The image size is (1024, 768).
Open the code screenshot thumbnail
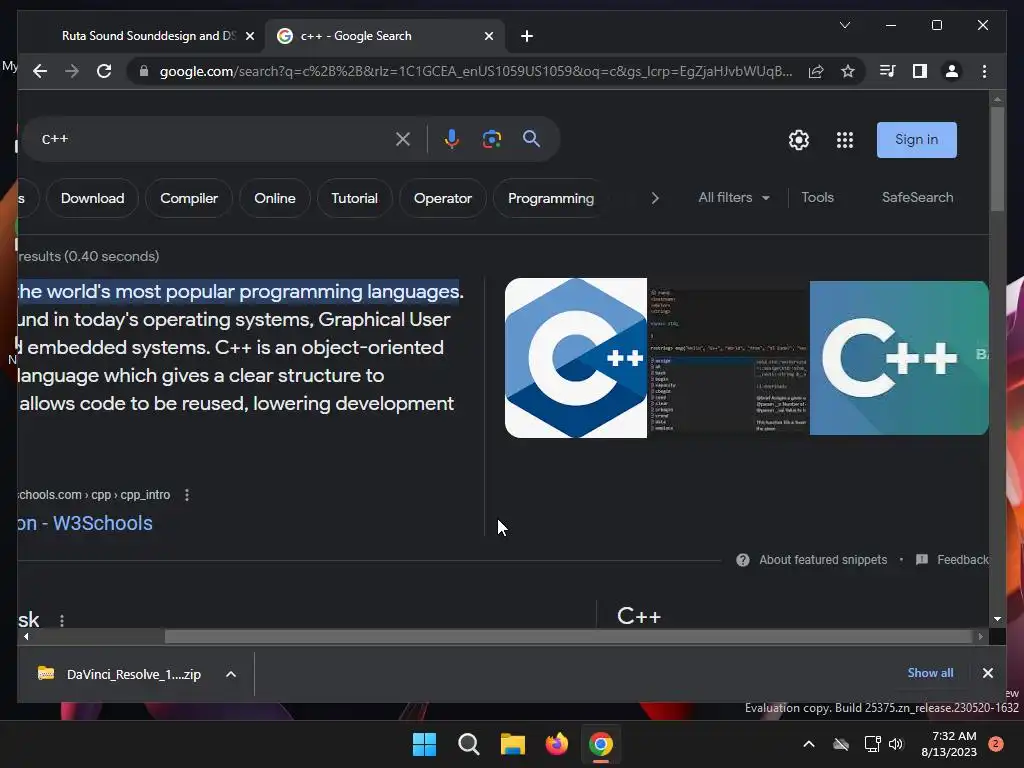point(728,358)
